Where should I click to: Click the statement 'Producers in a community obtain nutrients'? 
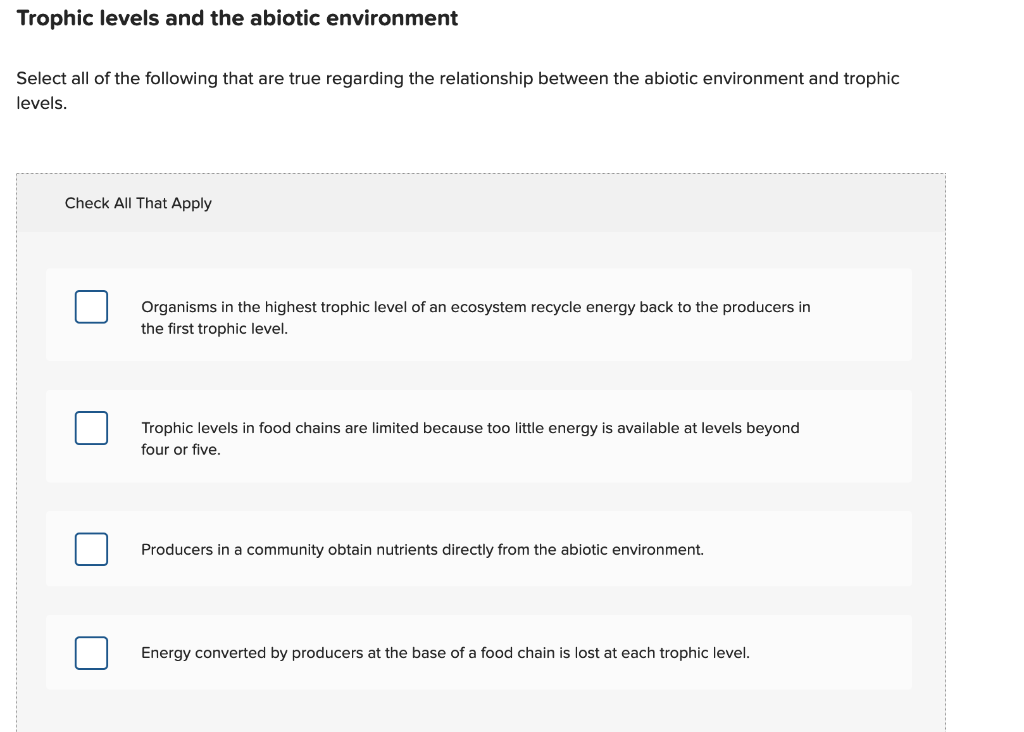pos(423,550)
